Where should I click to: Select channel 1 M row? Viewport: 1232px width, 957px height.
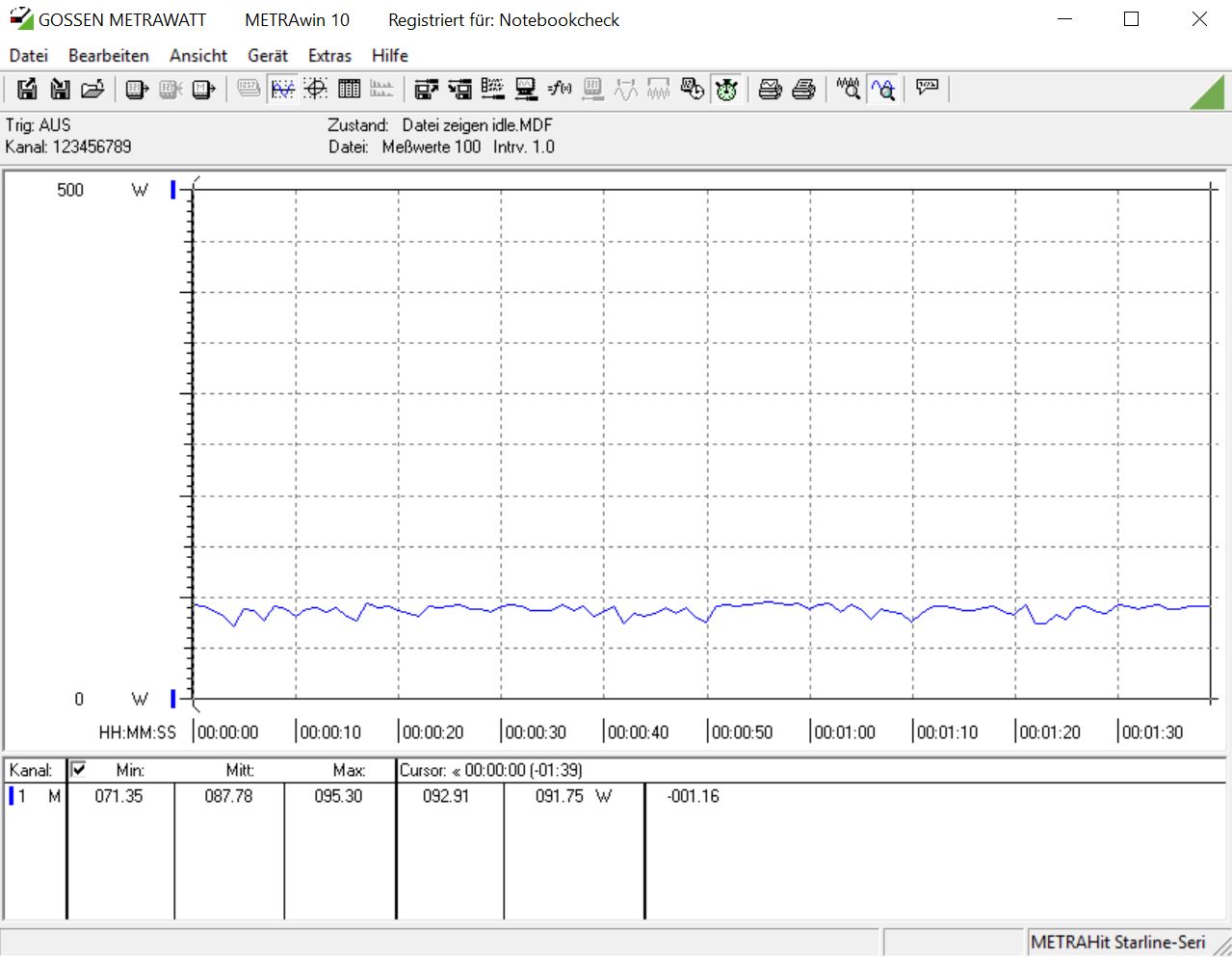(x=35, y=796)
